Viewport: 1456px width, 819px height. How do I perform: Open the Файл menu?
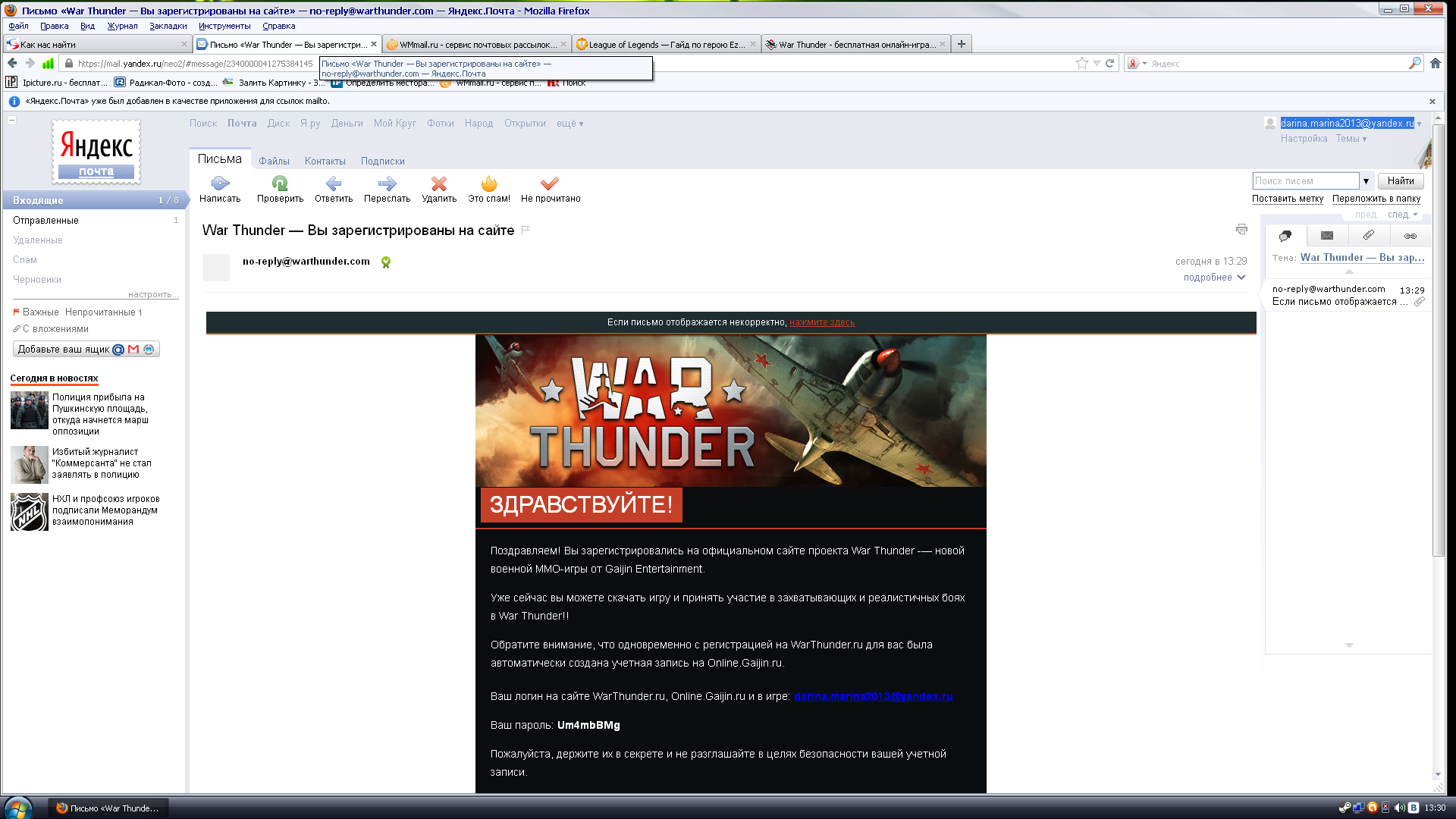[x=18, y=26]
